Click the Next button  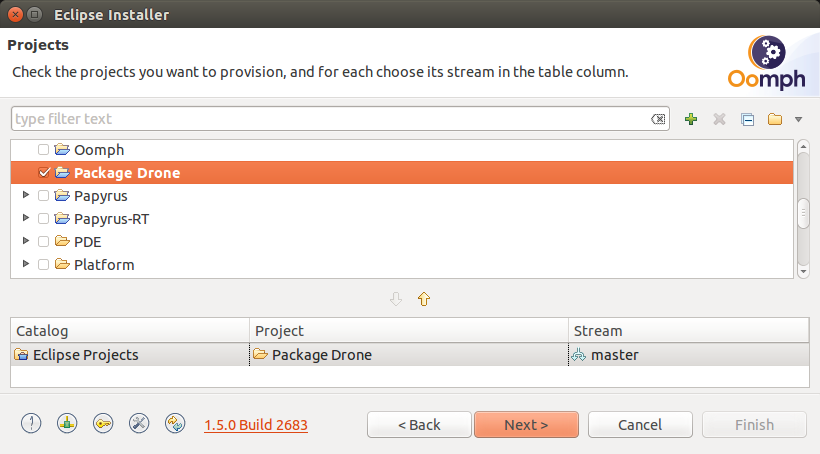[526, 424]
